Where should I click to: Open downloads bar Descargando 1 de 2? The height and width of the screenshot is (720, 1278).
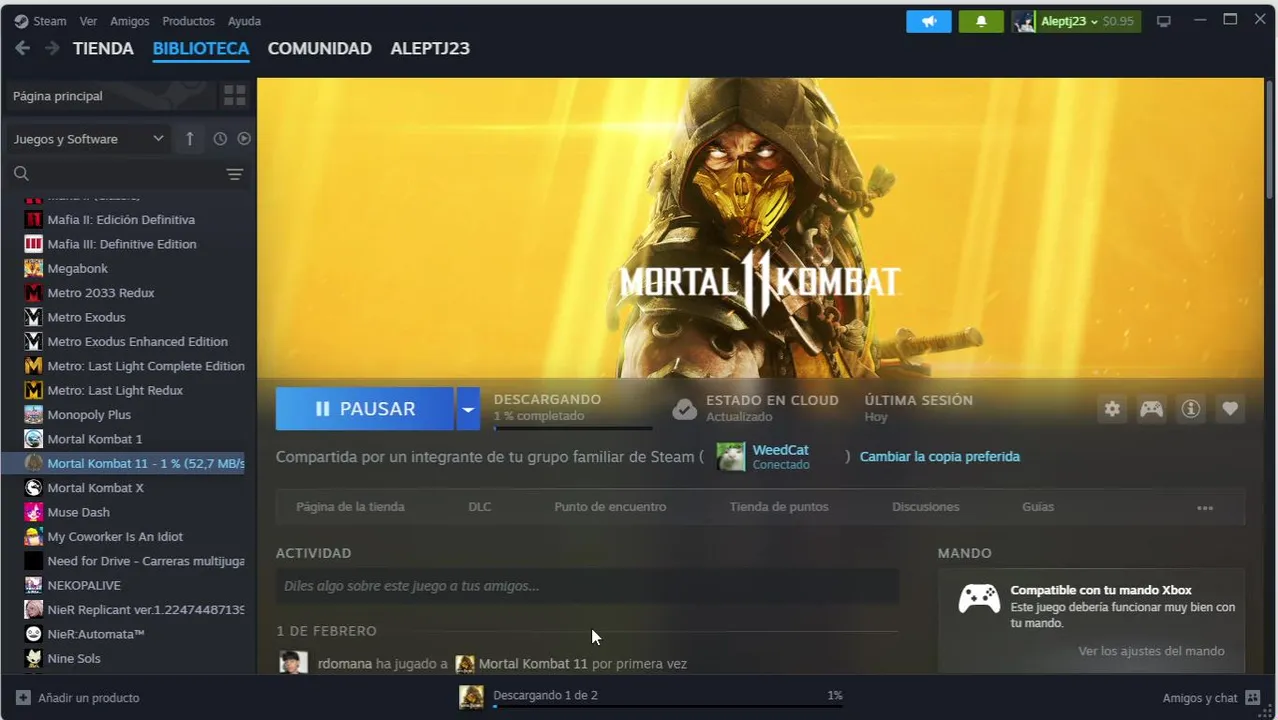(x=650, y=697)
